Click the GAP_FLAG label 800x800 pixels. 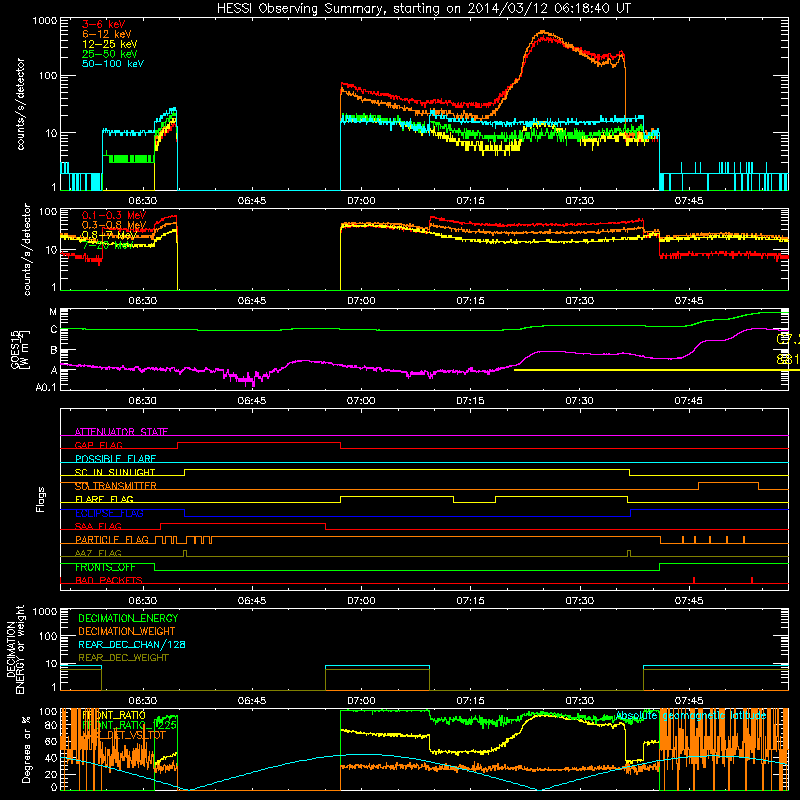click(98, 445)
